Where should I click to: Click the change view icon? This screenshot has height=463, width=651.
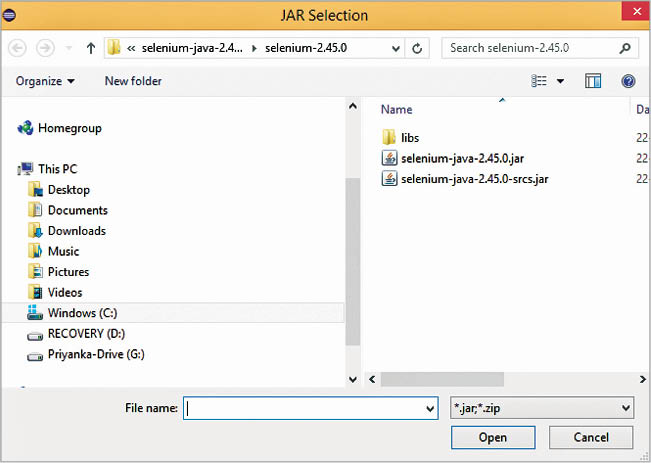540,81
